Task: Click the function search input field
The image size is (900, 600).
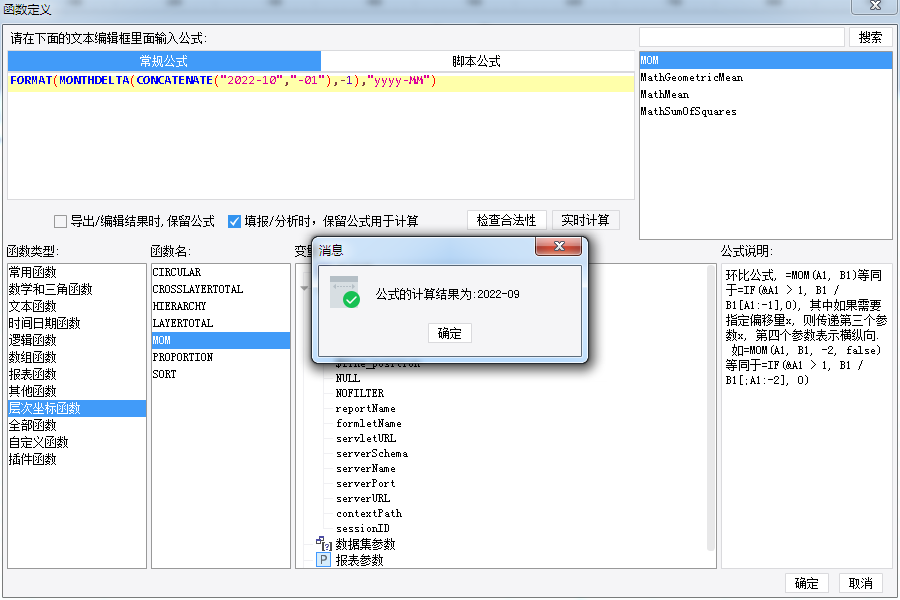Action: pyautogui.click(x=742, y=37)
